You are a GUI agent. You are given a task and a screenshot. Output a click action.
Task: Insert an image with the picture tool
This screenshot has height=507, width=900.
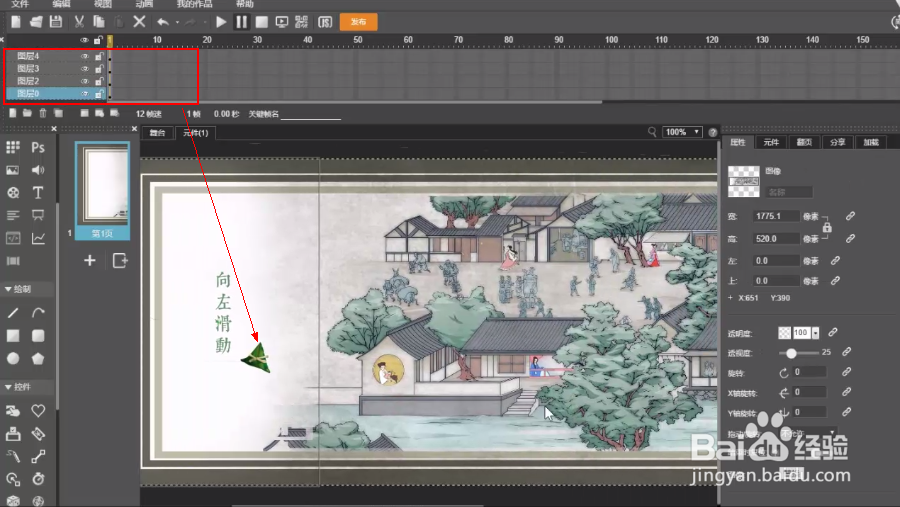click(x=13, y=170)
